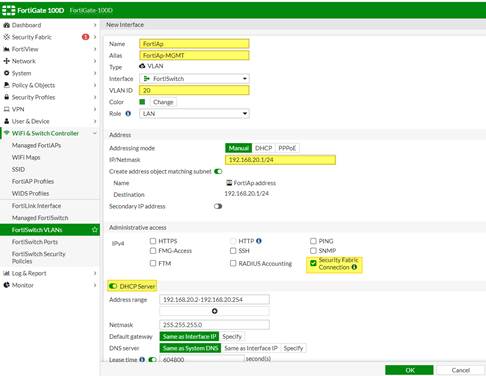
Task: Check the RADIUS Accounting checkbox
Action: point(233,263)
